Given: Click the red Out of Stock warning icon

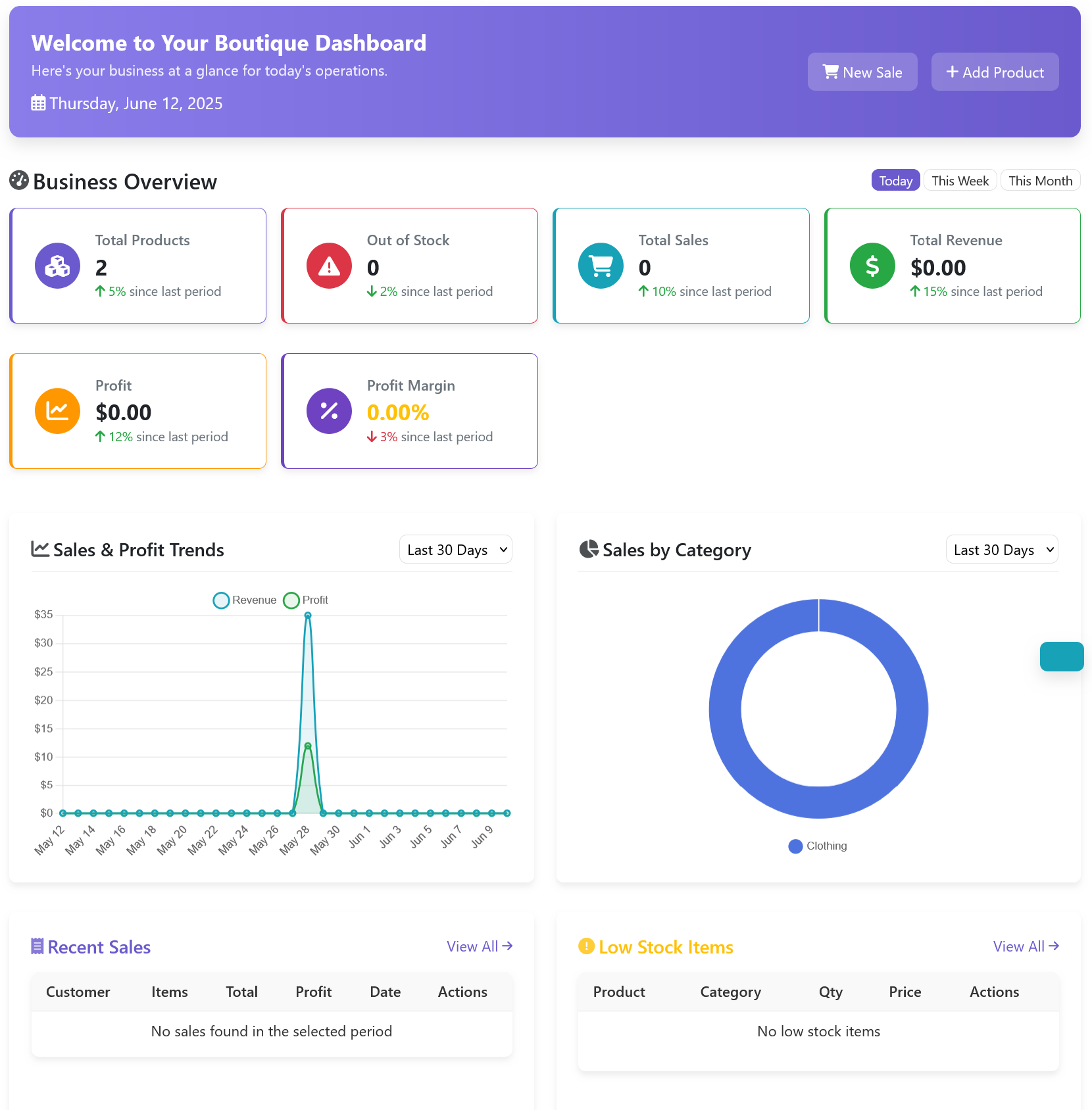Looking at the screenshot, I should [x=329, y=266].
